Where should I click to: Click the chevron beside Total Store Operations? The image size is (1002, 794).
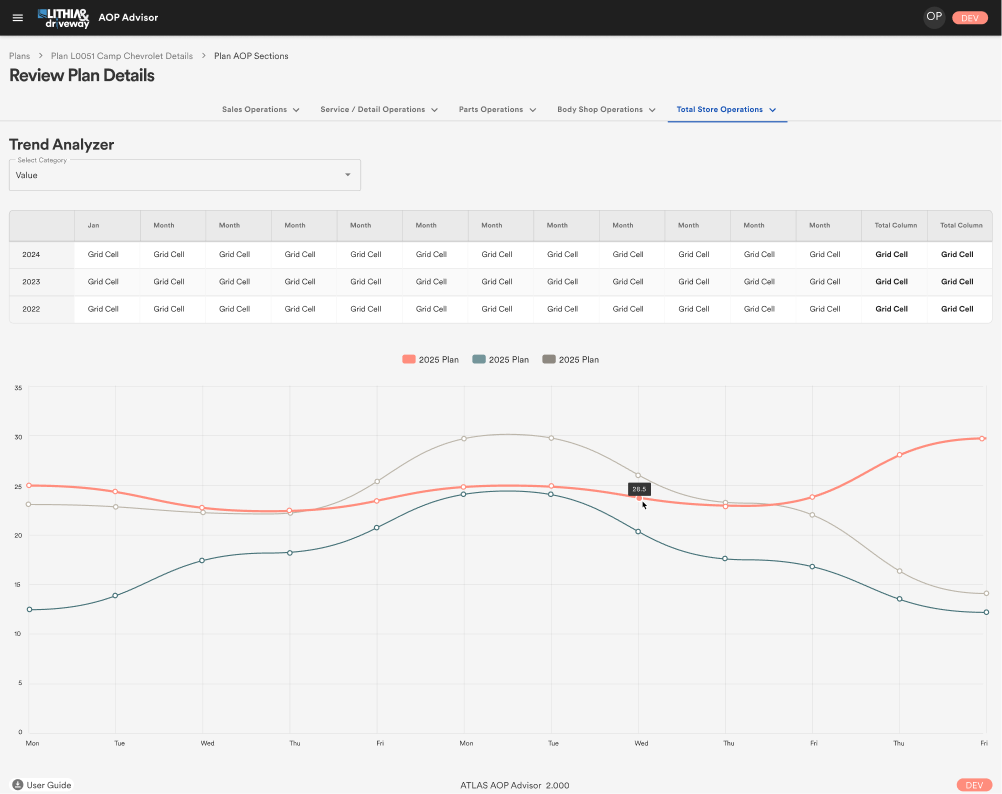773,110
